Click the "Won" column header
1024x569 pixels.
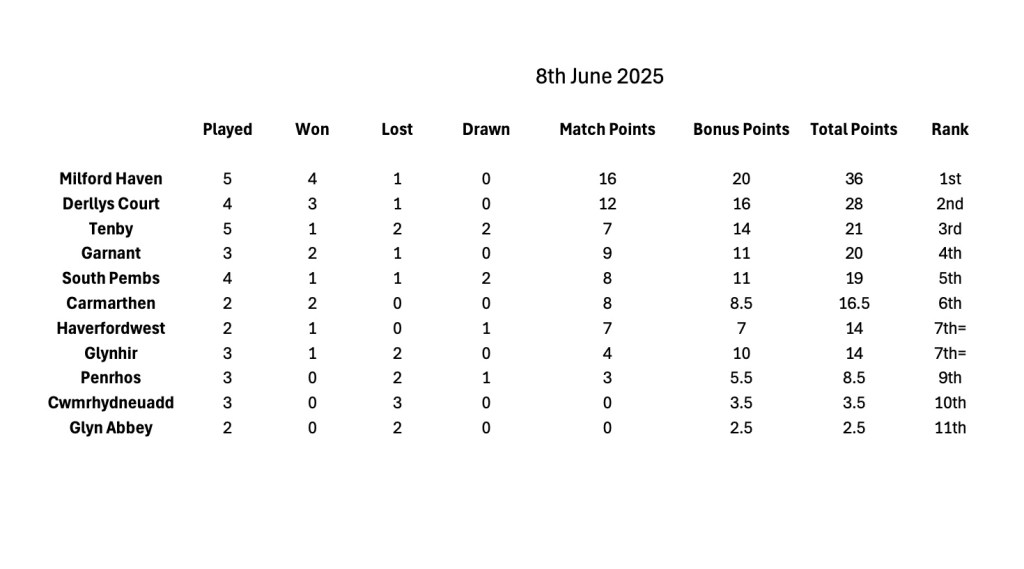(x=312, y=129)
